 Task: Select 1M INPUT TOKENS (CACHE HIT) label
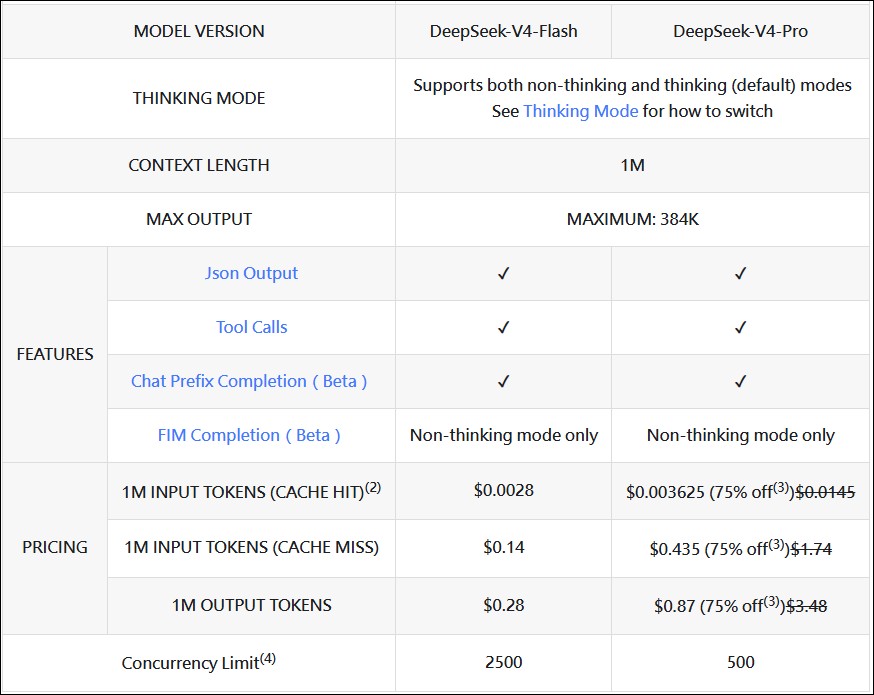tap(251, 490)
